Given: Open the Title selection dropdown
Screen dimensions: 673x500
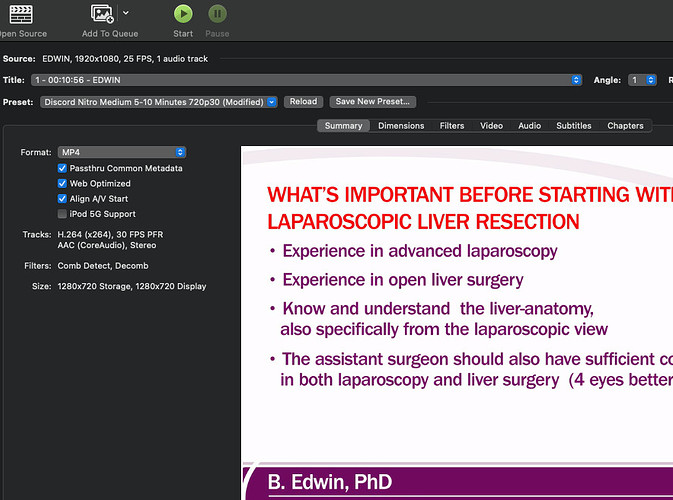Looking at the screenshot, I should point(308,80).
